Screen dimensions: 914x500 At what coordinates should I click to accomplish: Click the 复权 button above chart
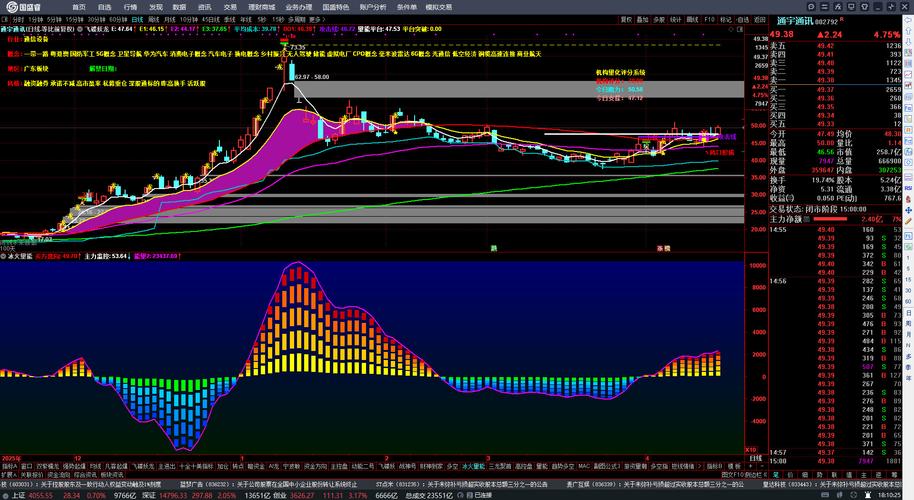627,19
